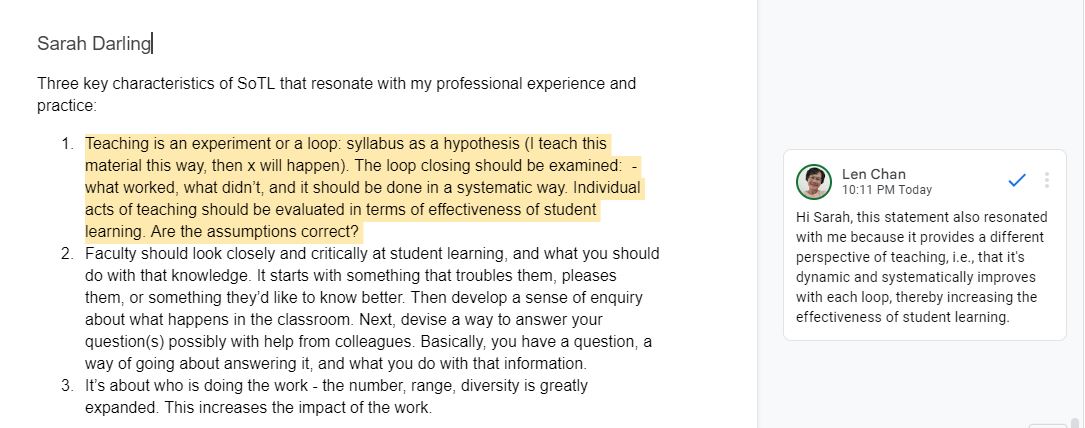1085x428 pixels.
Task: Resolve Len Chan's comment with the checkmark
Action: [x=1016, y=180]
